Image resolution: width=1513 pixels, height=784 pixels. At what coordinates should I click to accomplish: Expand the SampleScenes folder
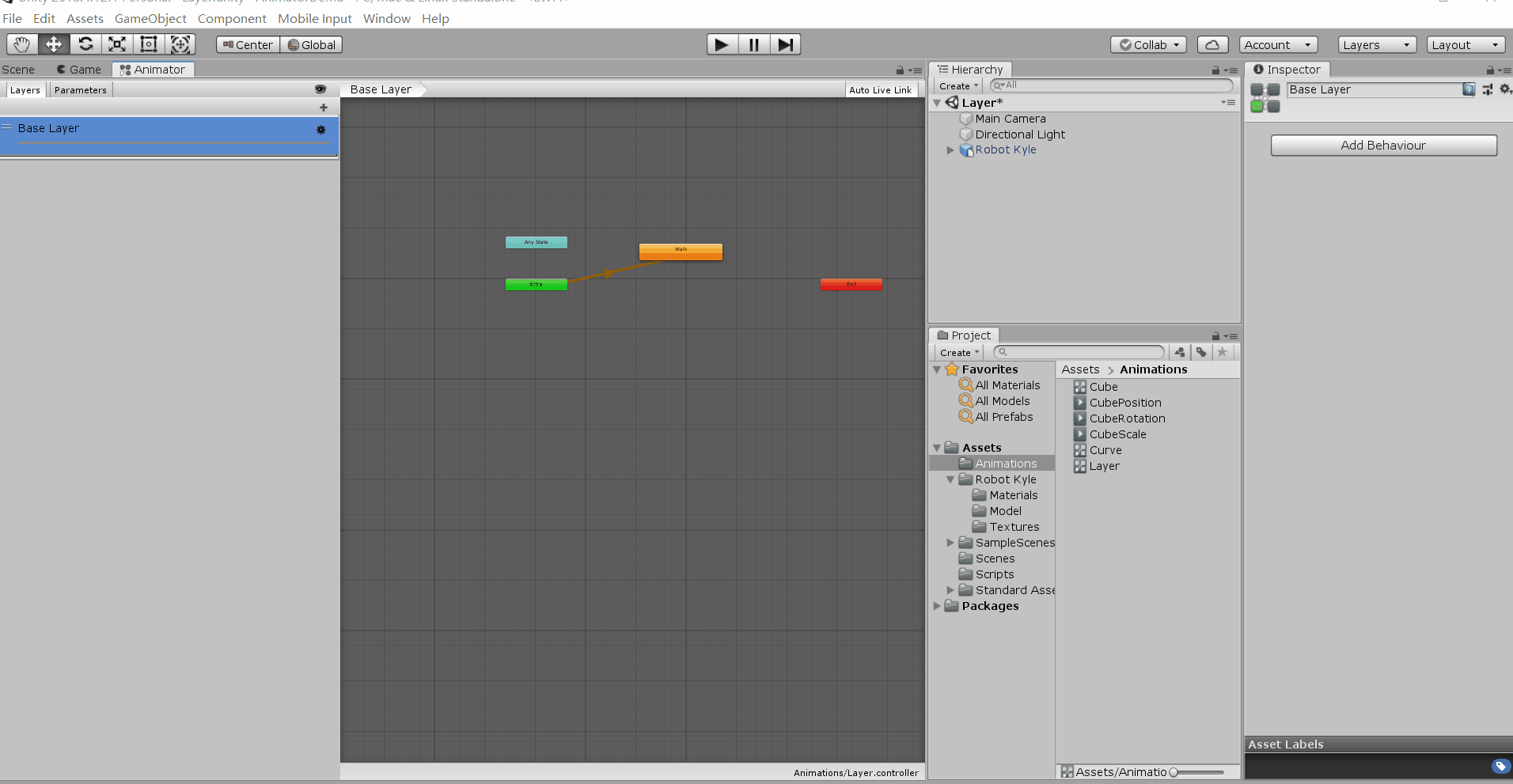tap(950, 543)
